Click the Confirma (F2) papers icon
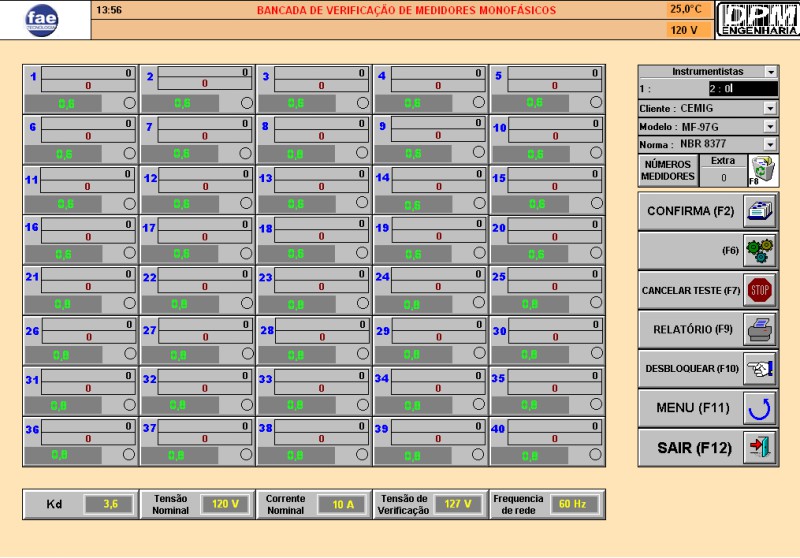This screenshot has height=558, width=800. (x=761, y=211)
